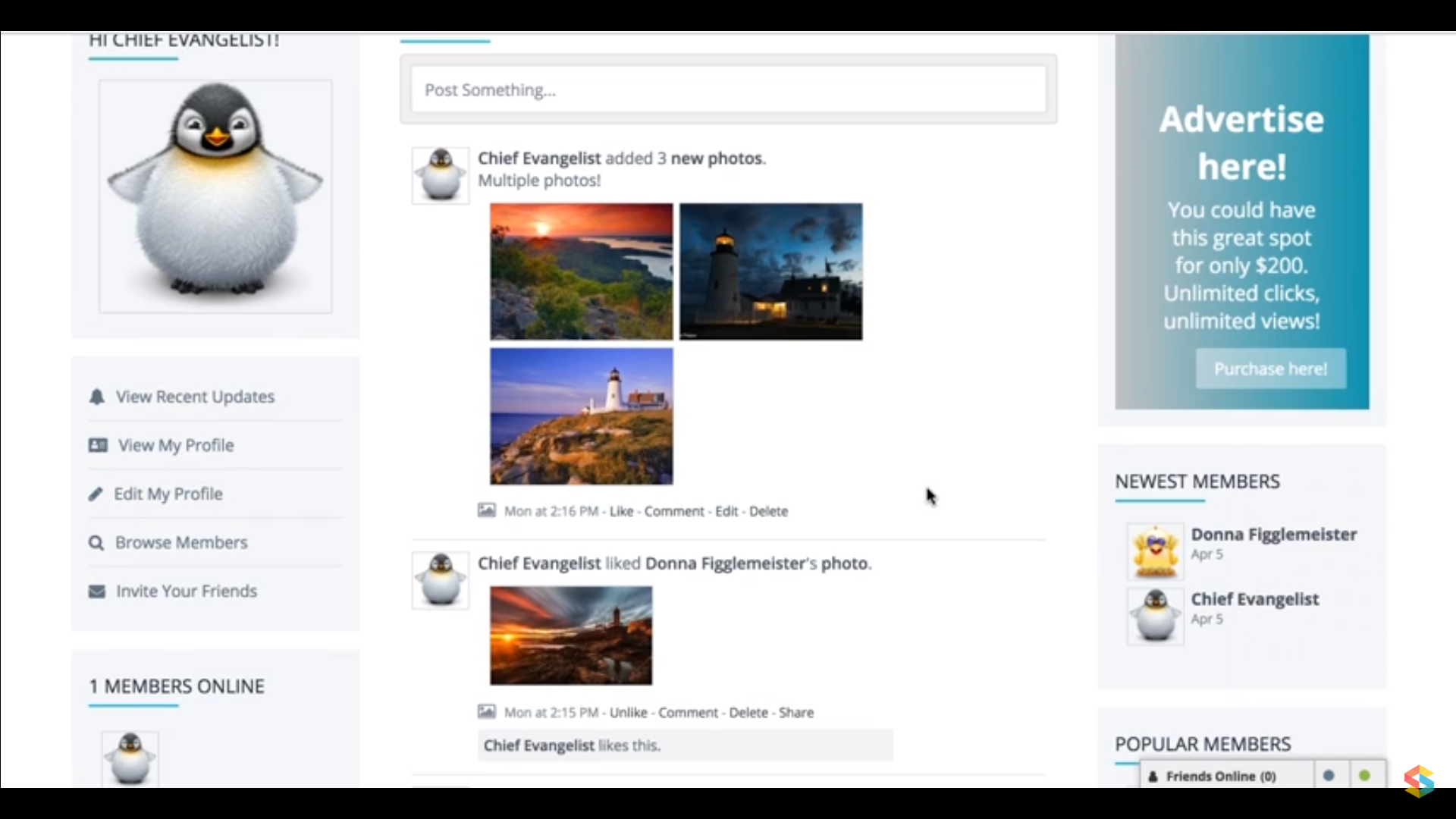
Task: Click the envelope icon beside Invite Your Friends
Action: point(97,591)
